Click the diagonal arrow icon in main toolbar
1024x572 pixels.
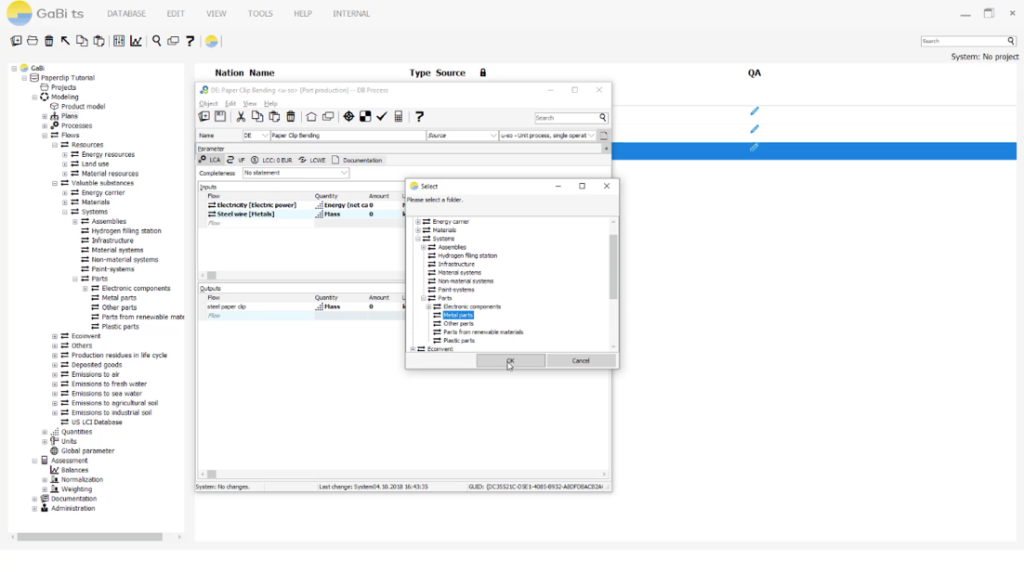tap(65, 41)
